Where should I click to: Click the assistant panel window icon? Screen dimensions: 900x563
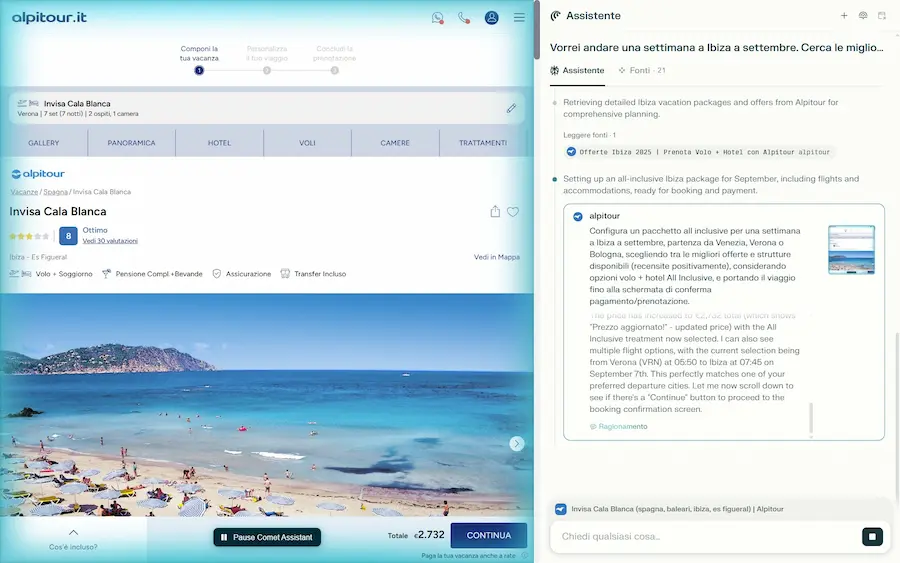[x=882, y=15]
